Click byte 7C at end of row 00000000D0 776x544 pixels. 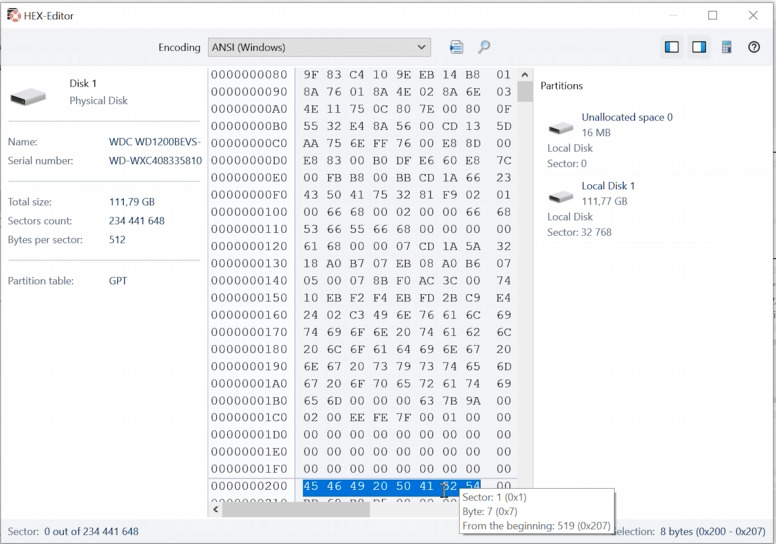504,161
